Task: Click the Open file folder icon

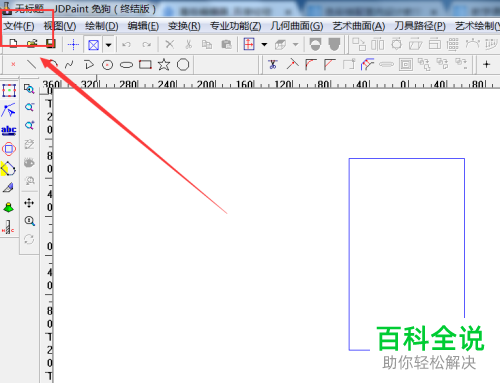Action: 32,44
